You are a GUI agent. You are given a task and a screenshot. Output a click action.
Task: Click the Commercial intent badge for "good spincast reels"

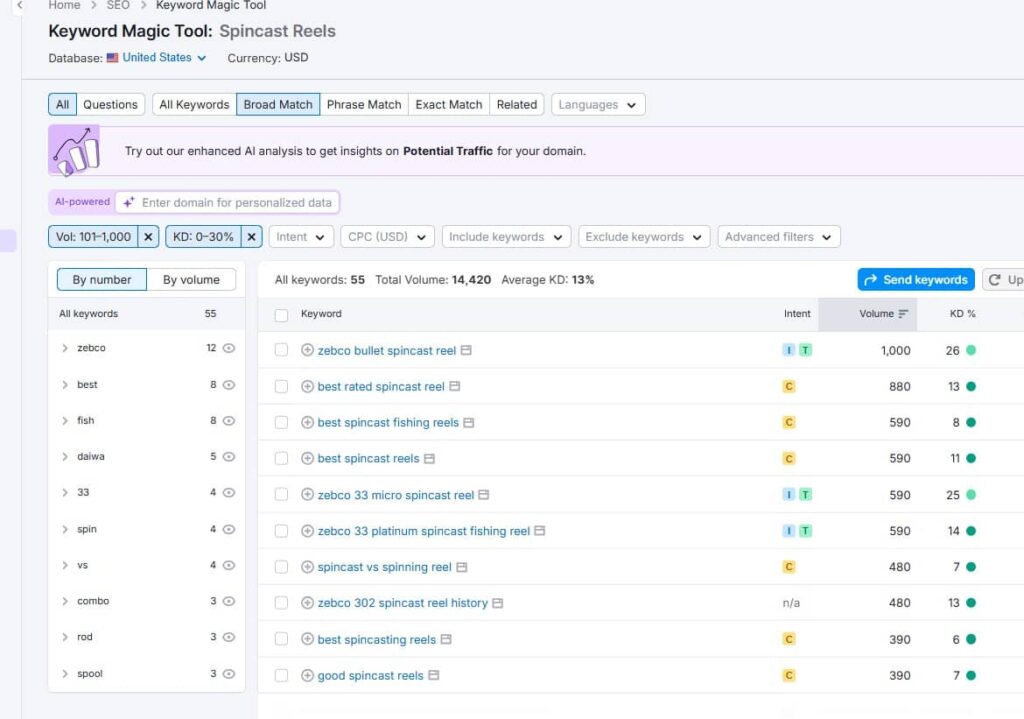click(788, 675)
